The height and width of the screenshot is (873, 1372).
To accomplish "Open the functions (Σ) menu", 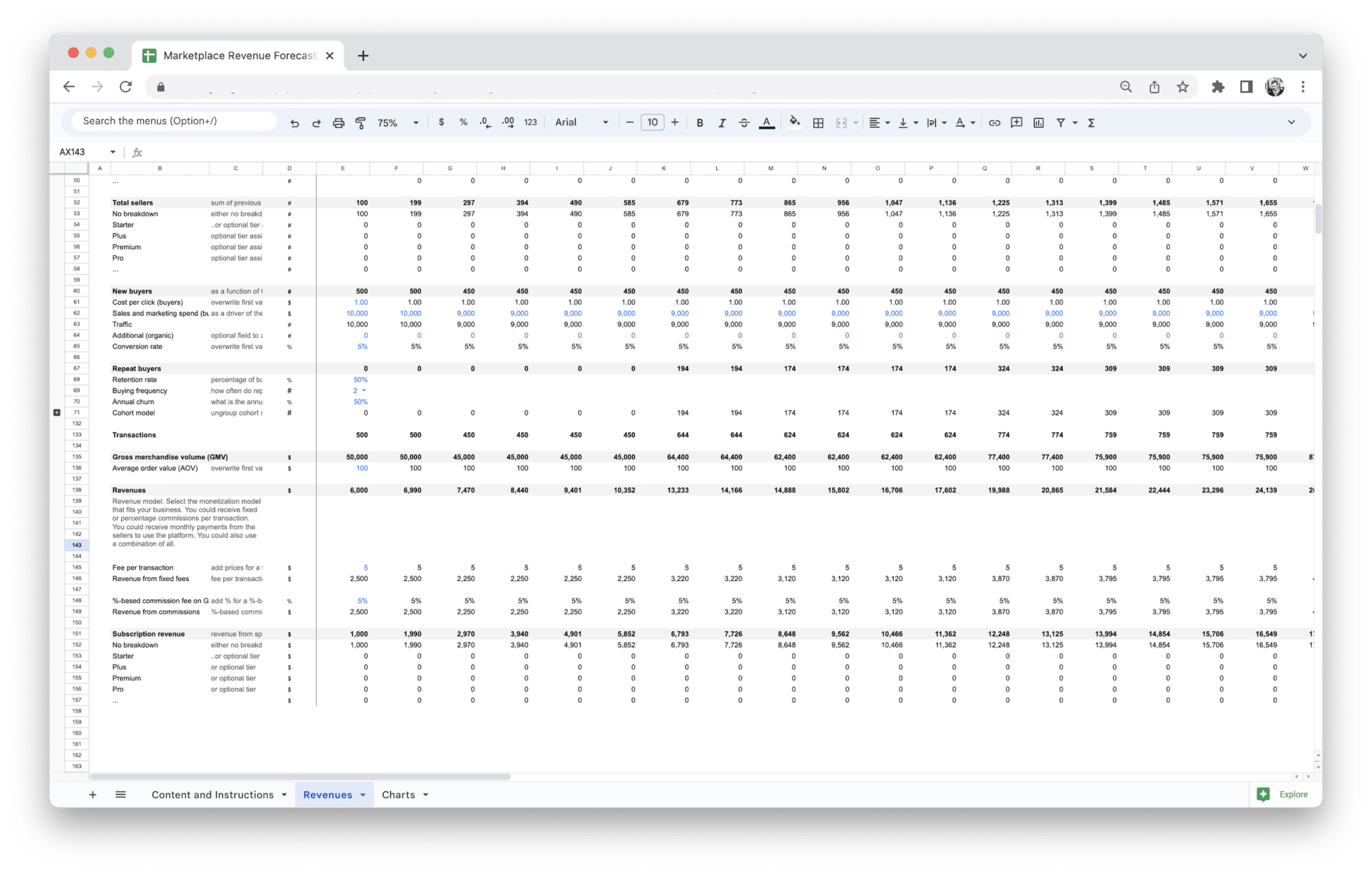I will (x=1091, y=122).
